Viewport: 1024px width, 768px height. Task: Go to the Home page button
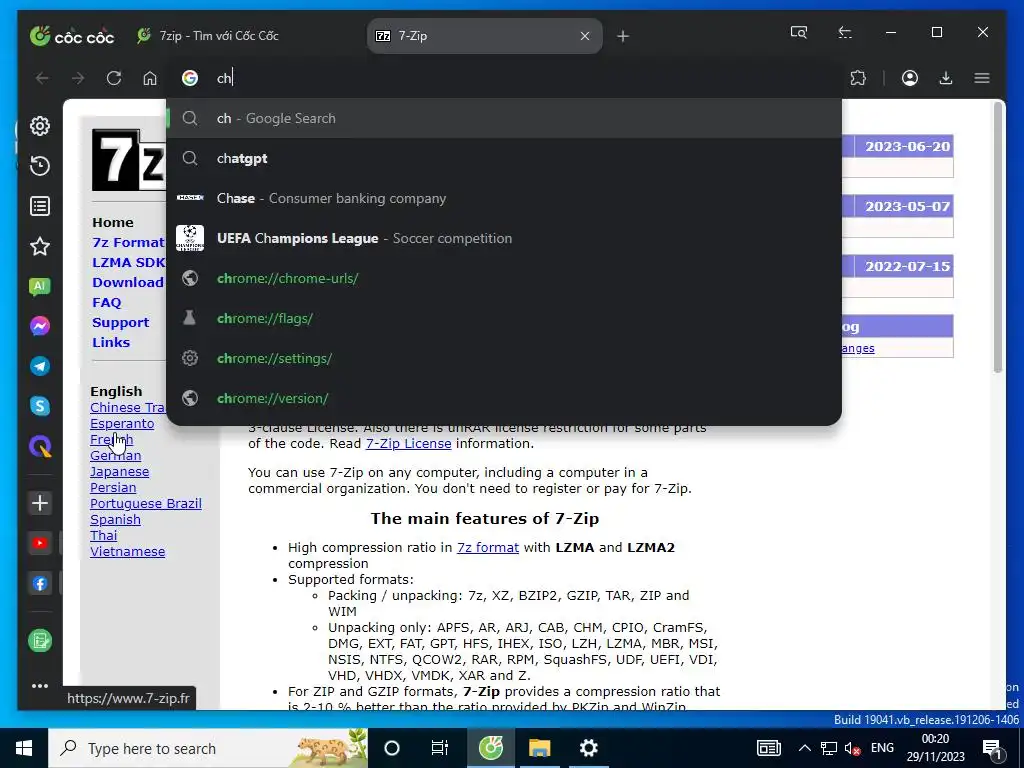[x=150, y=78]
